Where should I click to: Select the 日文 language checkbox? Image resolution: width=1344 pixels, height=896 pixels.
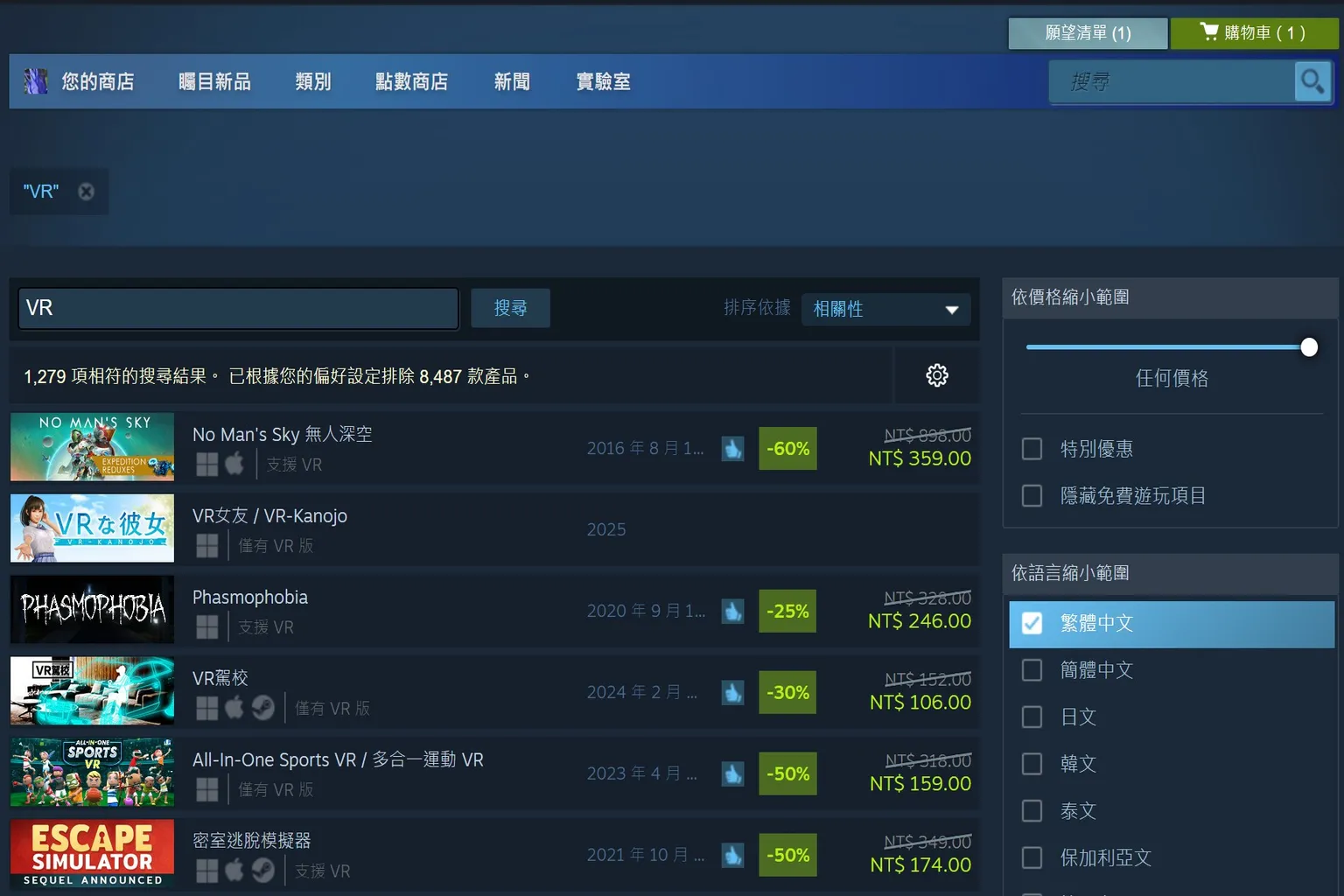1032,717
